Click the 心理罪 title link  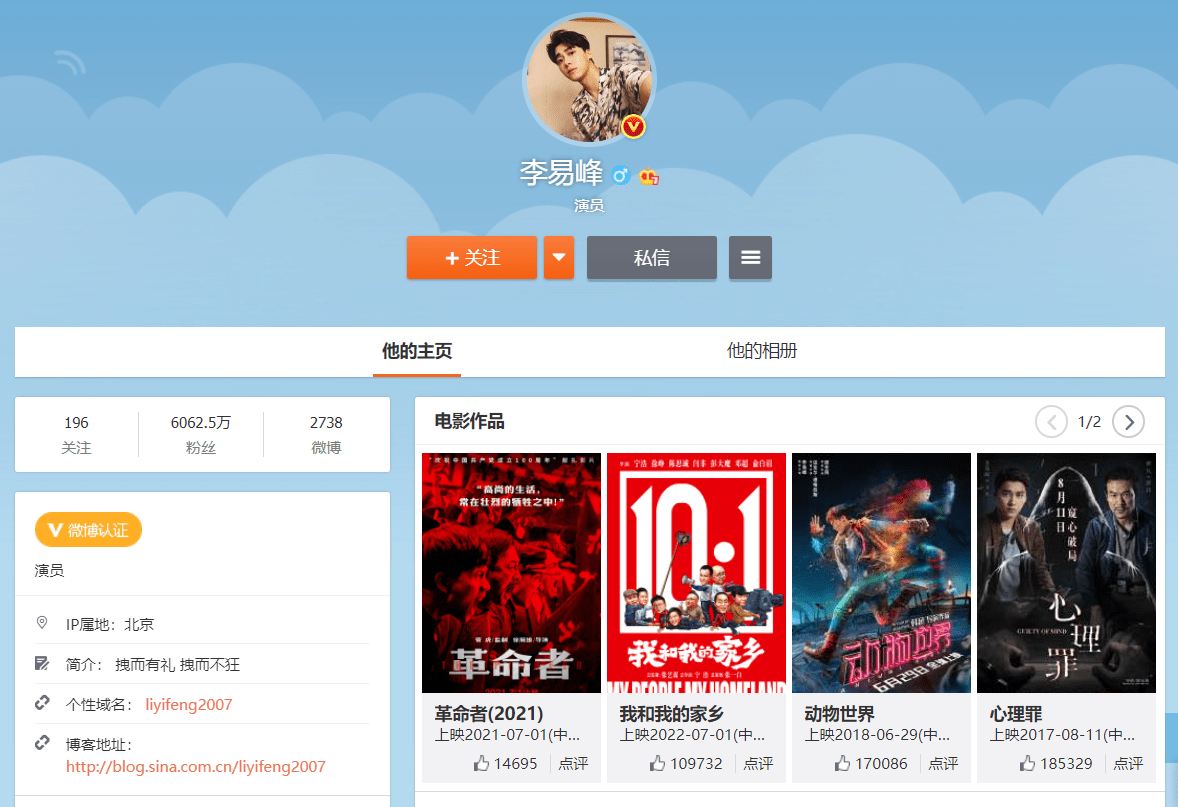1016,713
